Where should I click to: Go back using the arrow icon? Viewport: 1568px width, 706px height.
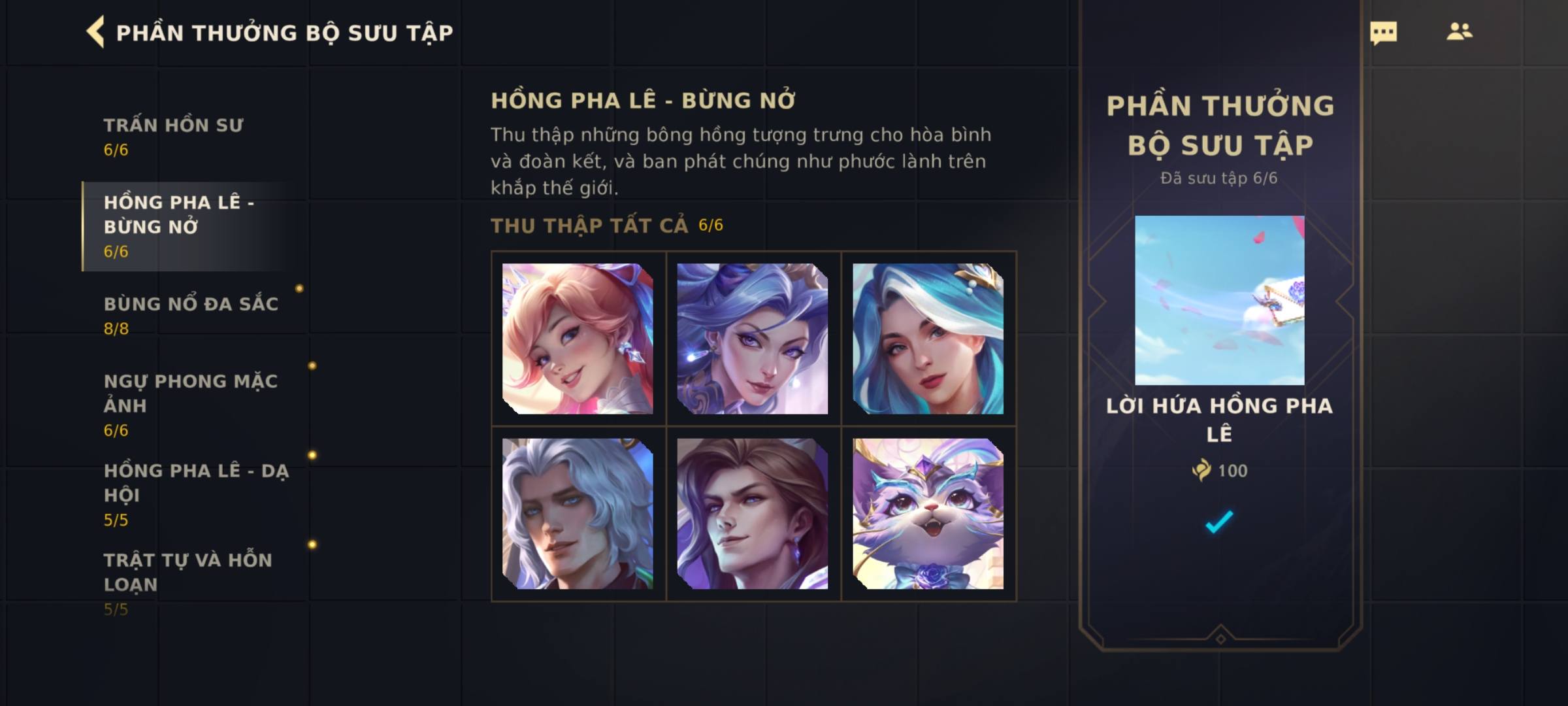click(96, 32)
